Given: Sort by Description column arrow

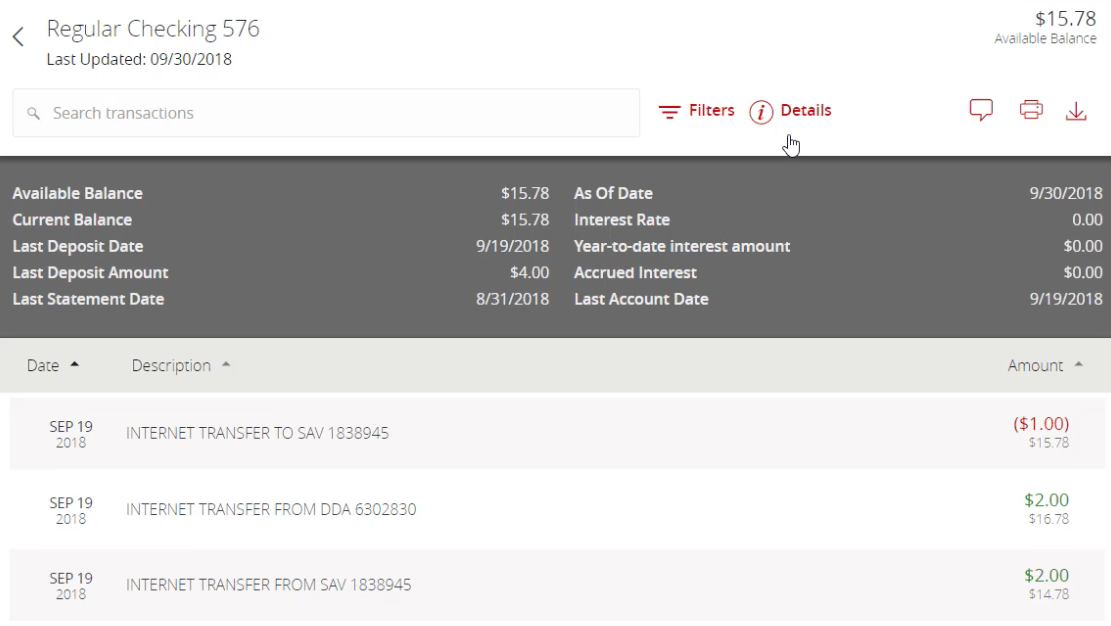Looking at the screenshot, I should point(225,366).
